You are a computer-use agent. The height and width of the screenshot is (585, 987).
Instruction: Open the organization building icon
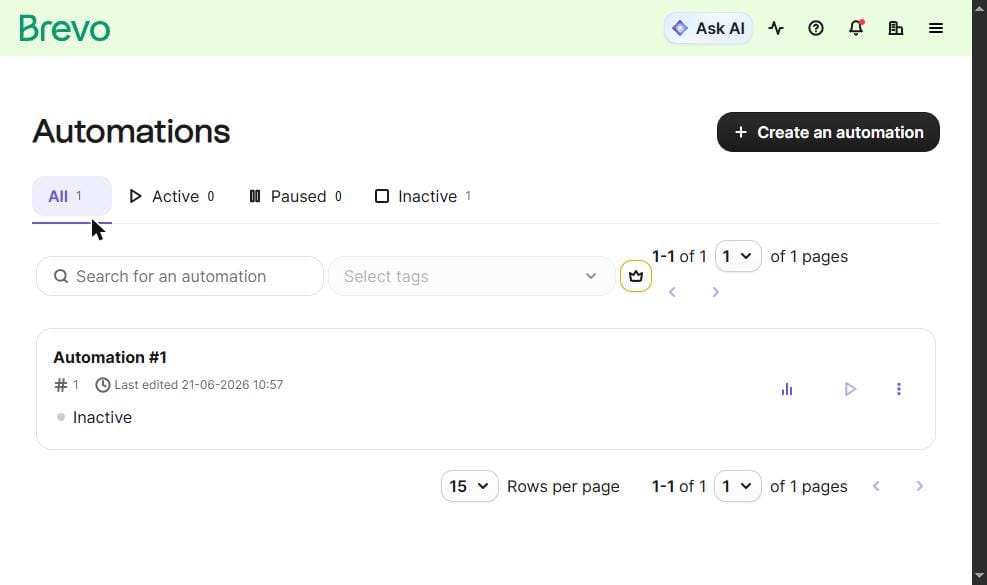(896, 28)
